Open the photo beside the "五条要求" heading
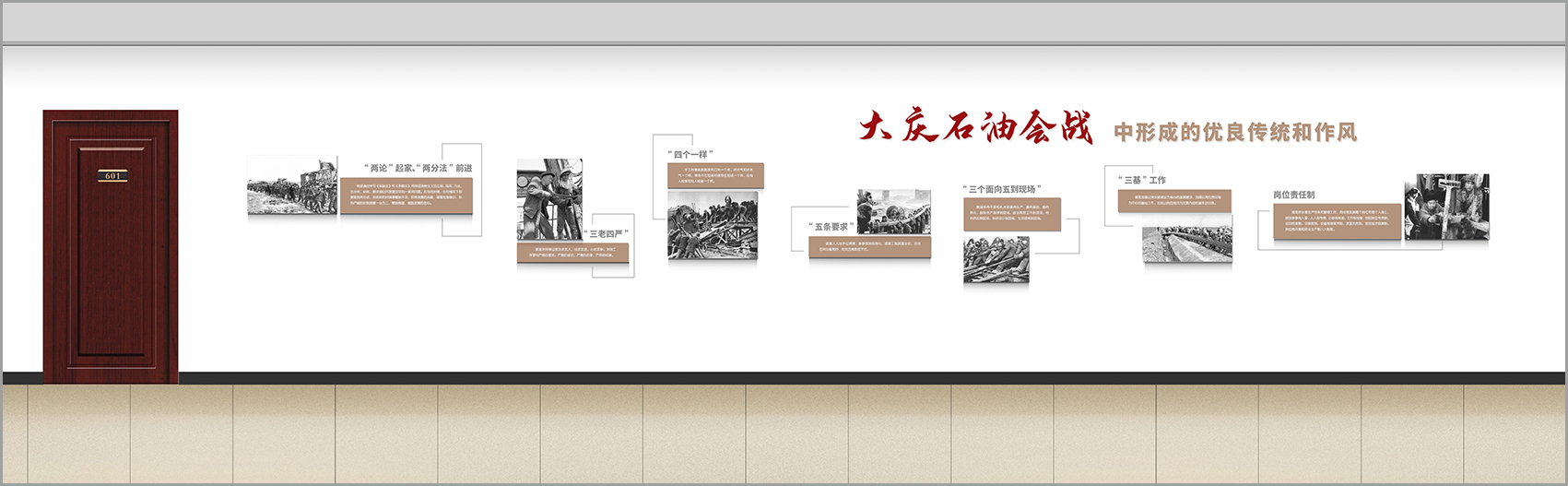The width and height of the screenshot is (1568, 486). coord(893,211)
